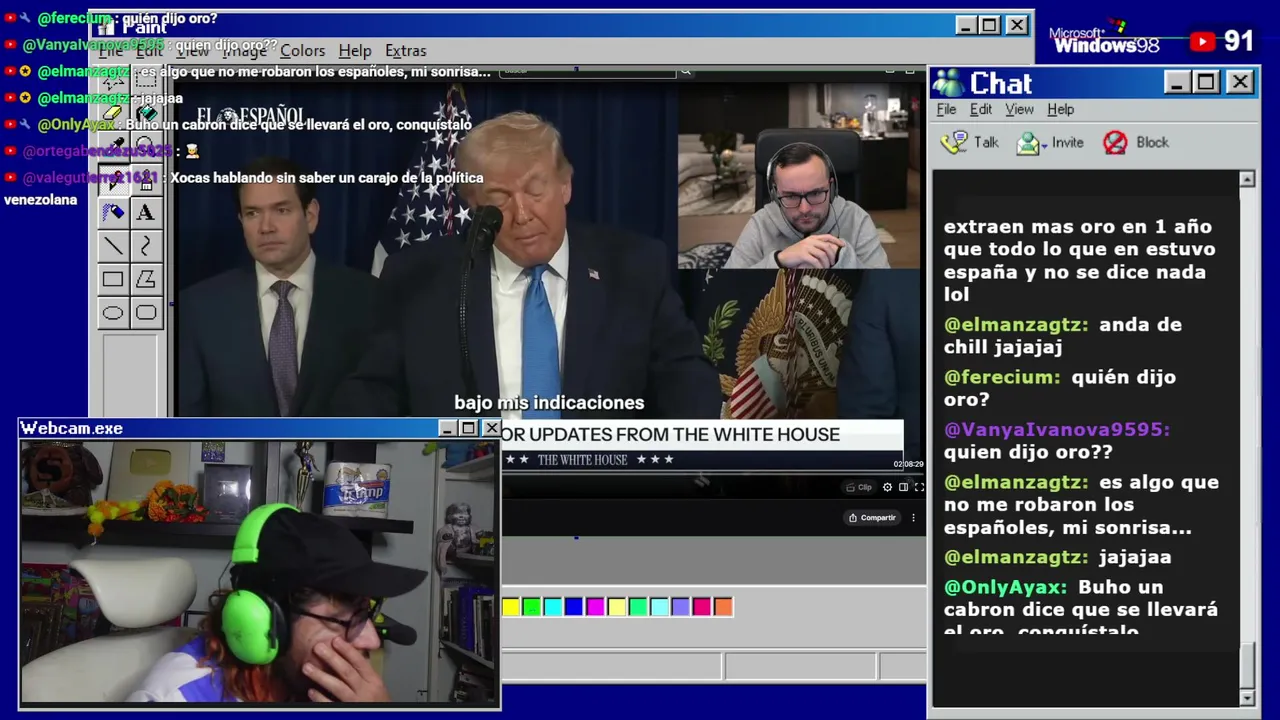Viewport: 1280px width, 720px height.
Task: Click the Chat scrollbar up arrow
Action: (x=1247, y=179)
